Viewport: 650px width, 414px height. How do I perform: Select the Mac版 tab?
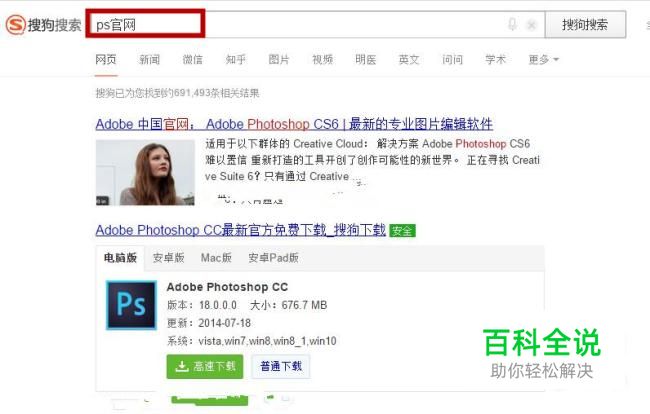click(216, 258)
